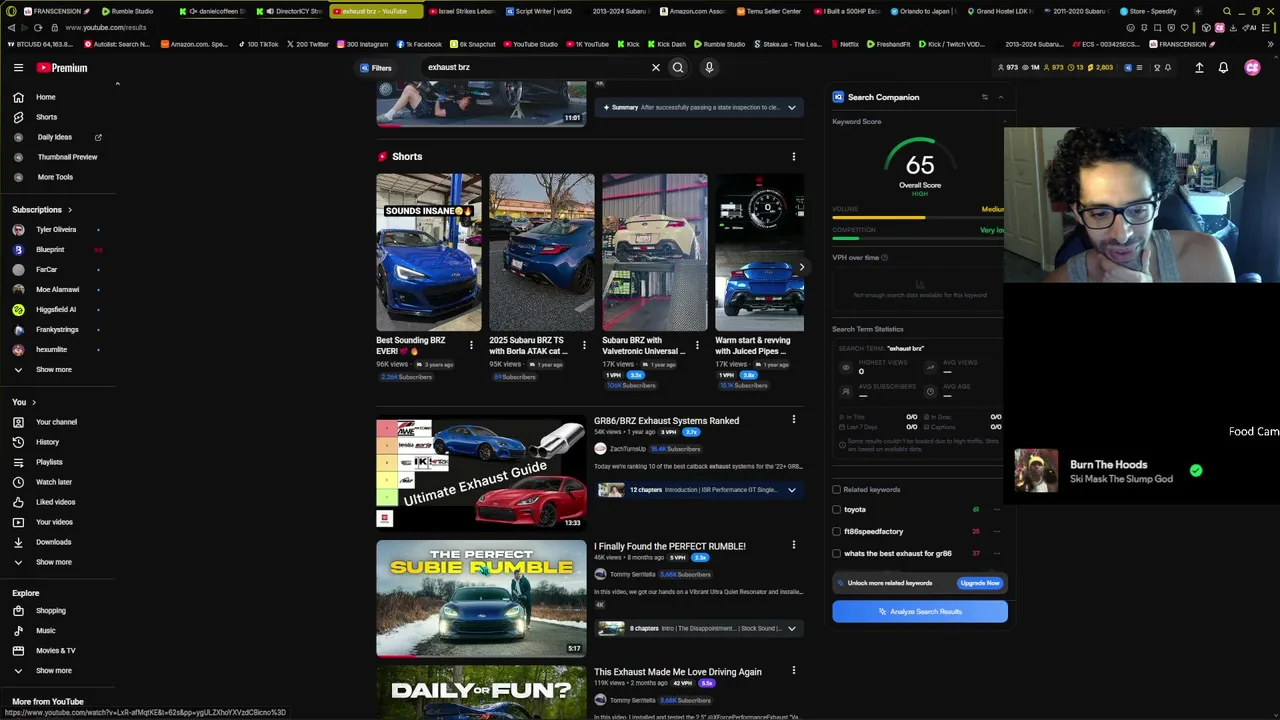Run the search with the magnifier button
This screenshot has height=720, width=1280.
tap(678, 68)
